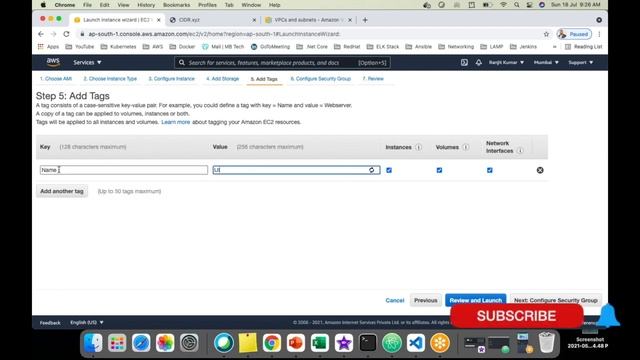Open the GoToMeeting bookmark

click(x=270, y=47)
